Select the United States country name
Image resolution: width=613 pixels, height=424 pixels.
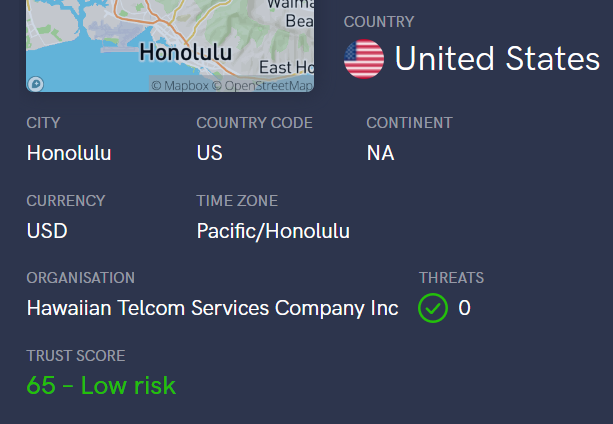tap(497, 59)
